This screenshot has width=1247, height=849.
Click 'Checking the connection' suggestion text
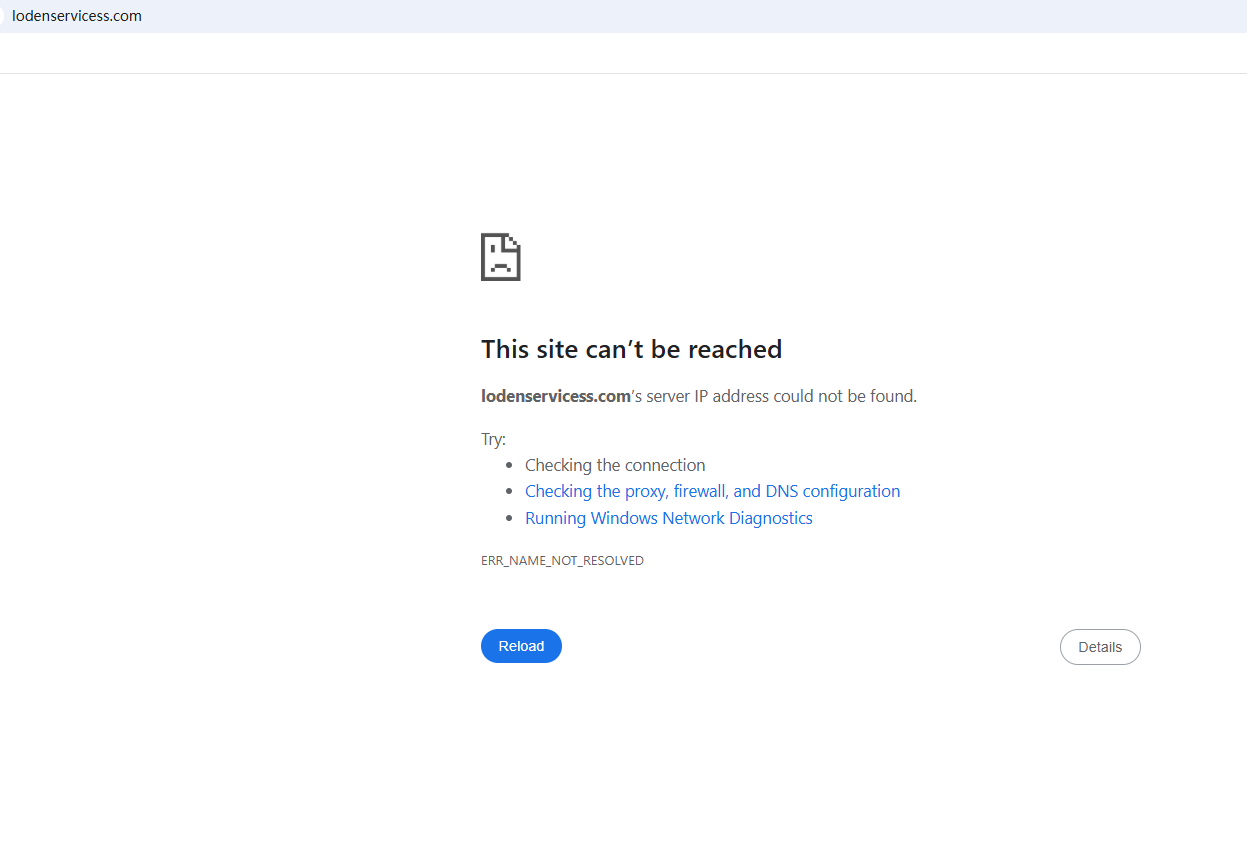(615, 465)
